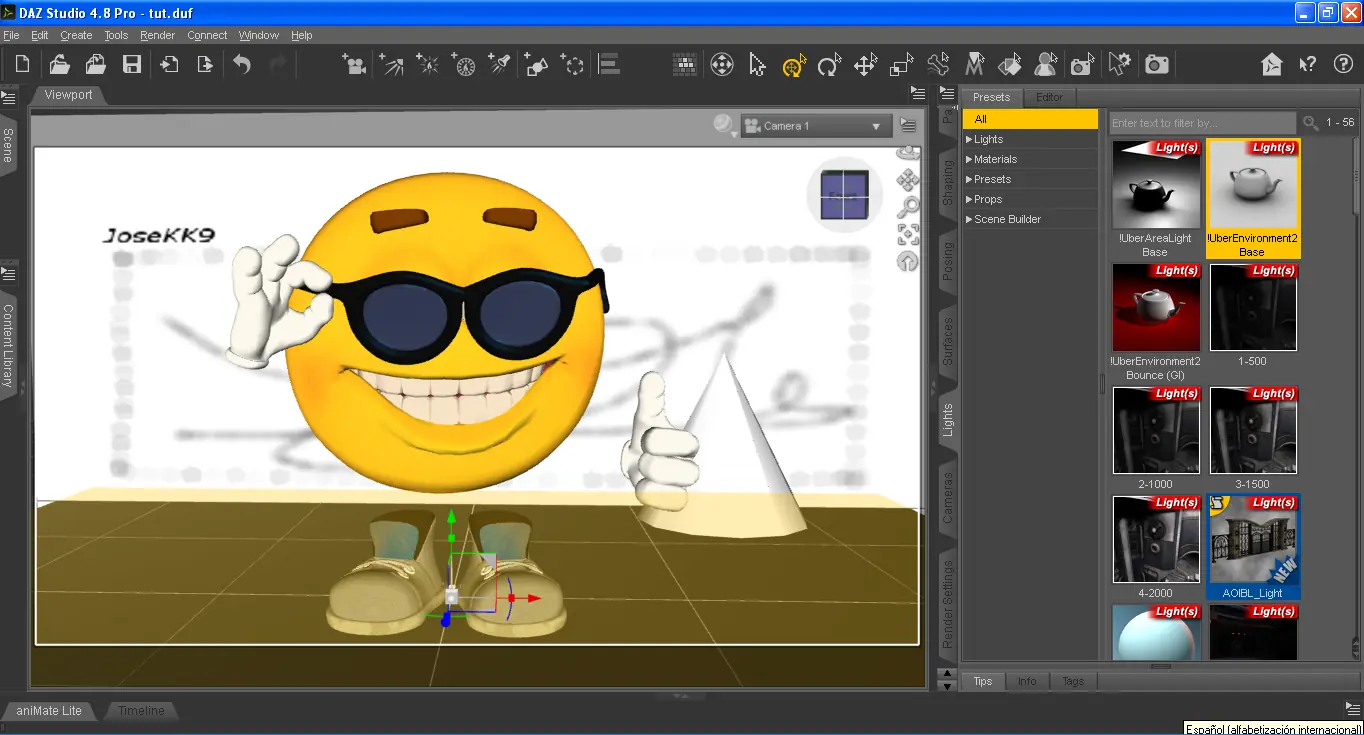Click the viewport Frame selection icon
The width and height of the screenshot is (1364, 735).
908,234
